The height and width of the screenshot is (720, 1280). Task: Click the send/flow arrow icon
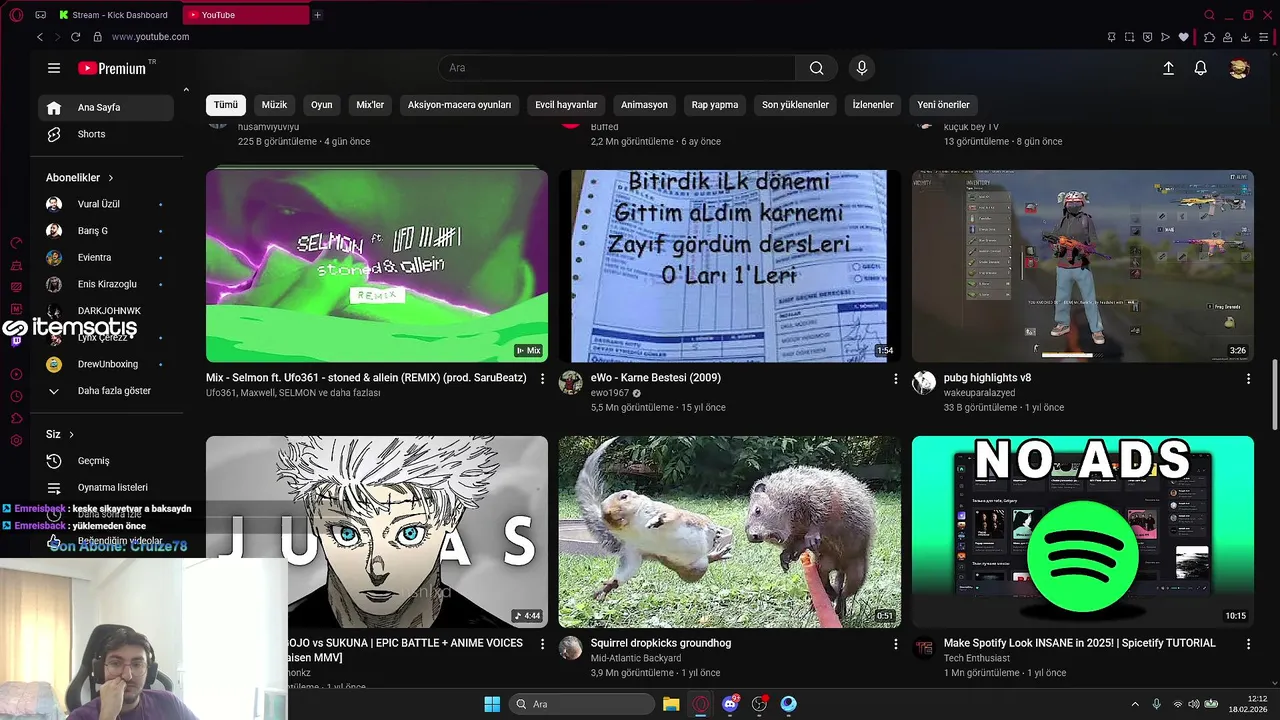(1166, 37)
